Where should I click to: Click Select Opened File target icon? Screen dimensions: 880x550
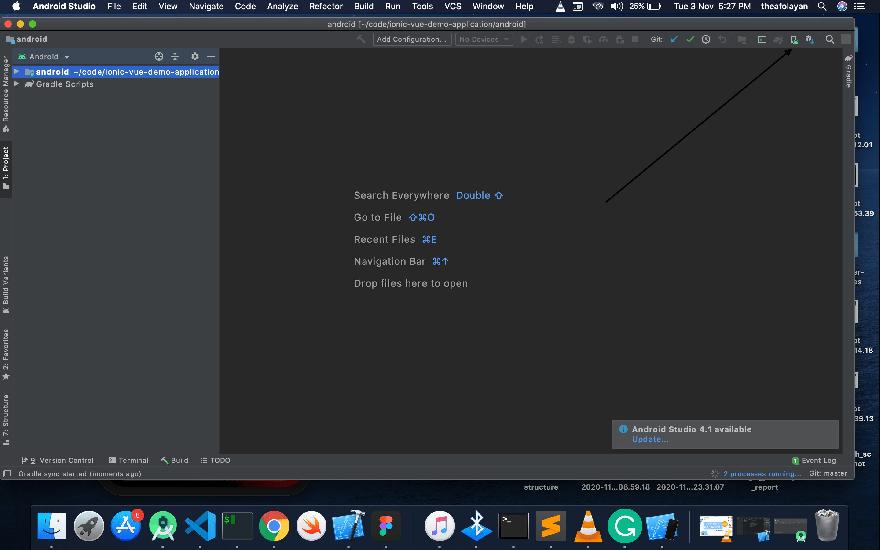tap(159, 57)
